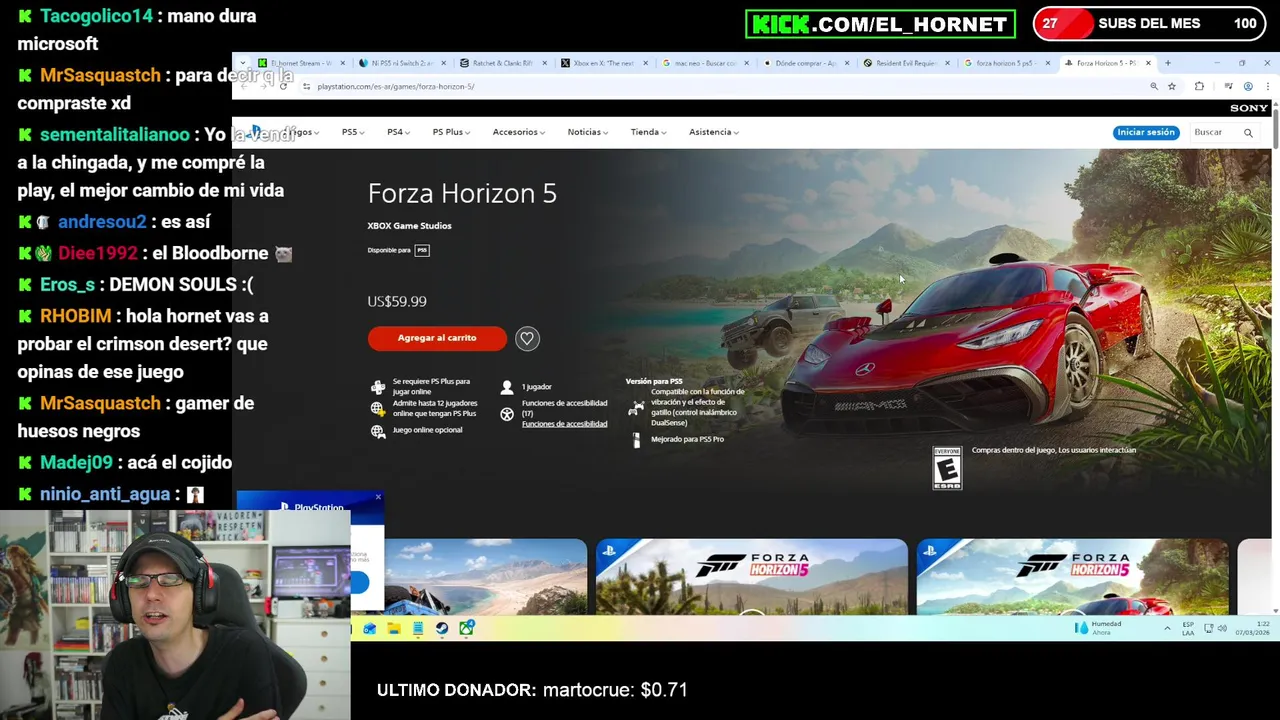
Task: Open File Explorer folder icon in taskbar
Action: click(x=394, y=628)
